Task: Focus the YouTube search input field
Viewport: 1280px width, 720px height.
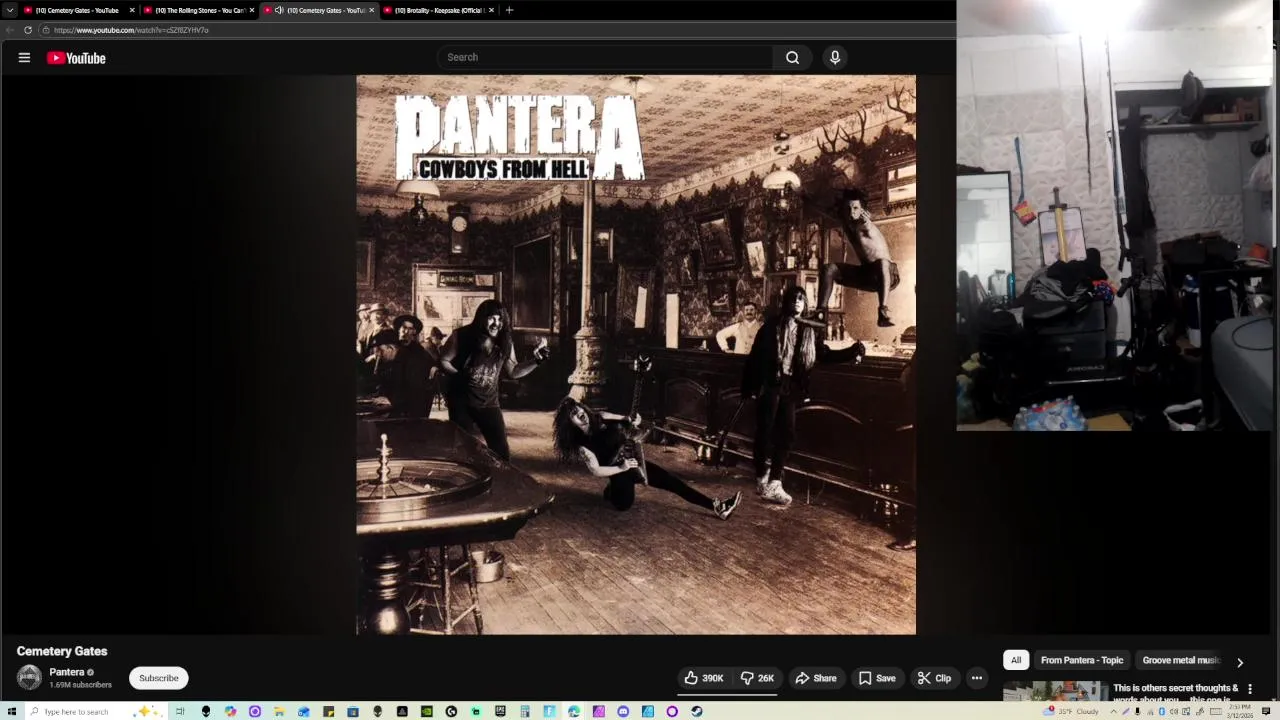Action: click(605, 57)
